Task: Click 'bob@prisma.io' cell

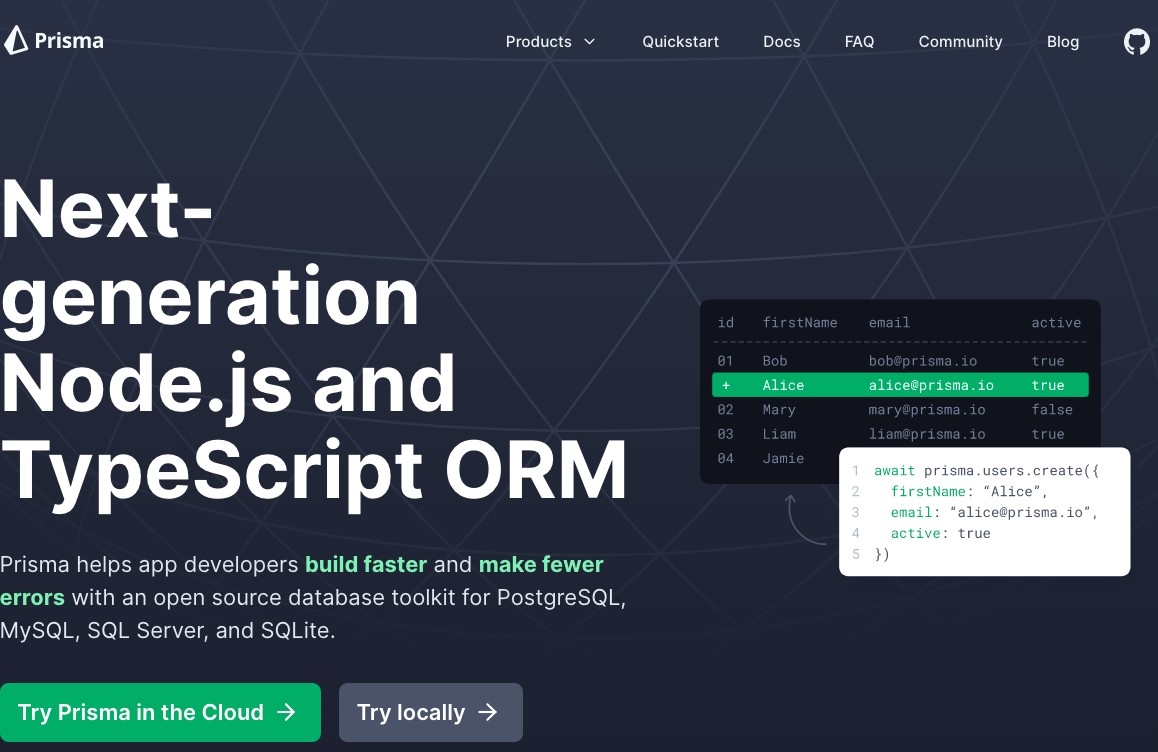Action: tap(922, 361)
